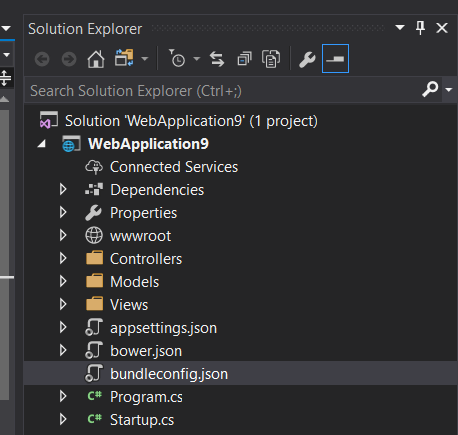
Task: Open the Pending Changes Filter clock icon
Action: coord(177,58)
